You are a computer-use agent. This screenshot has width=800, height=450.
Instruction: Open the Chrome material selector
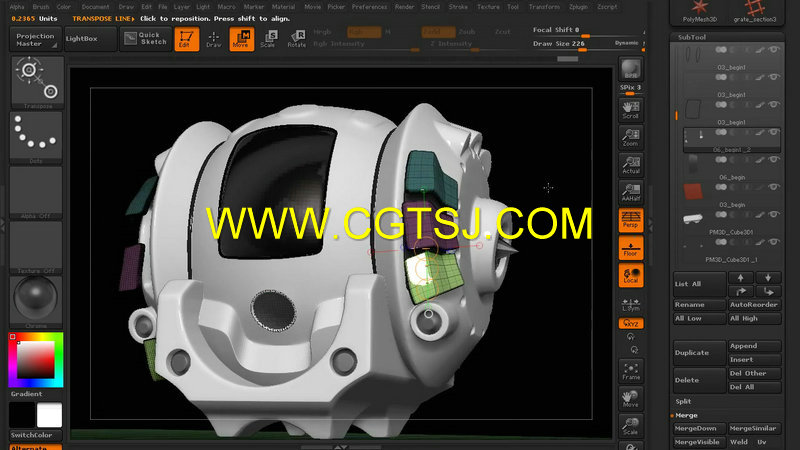pos(36,302)
